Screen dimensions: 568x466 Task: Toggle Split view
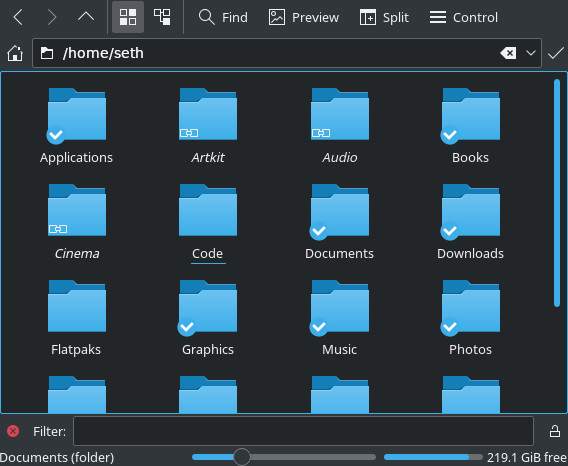click(384, 17)
